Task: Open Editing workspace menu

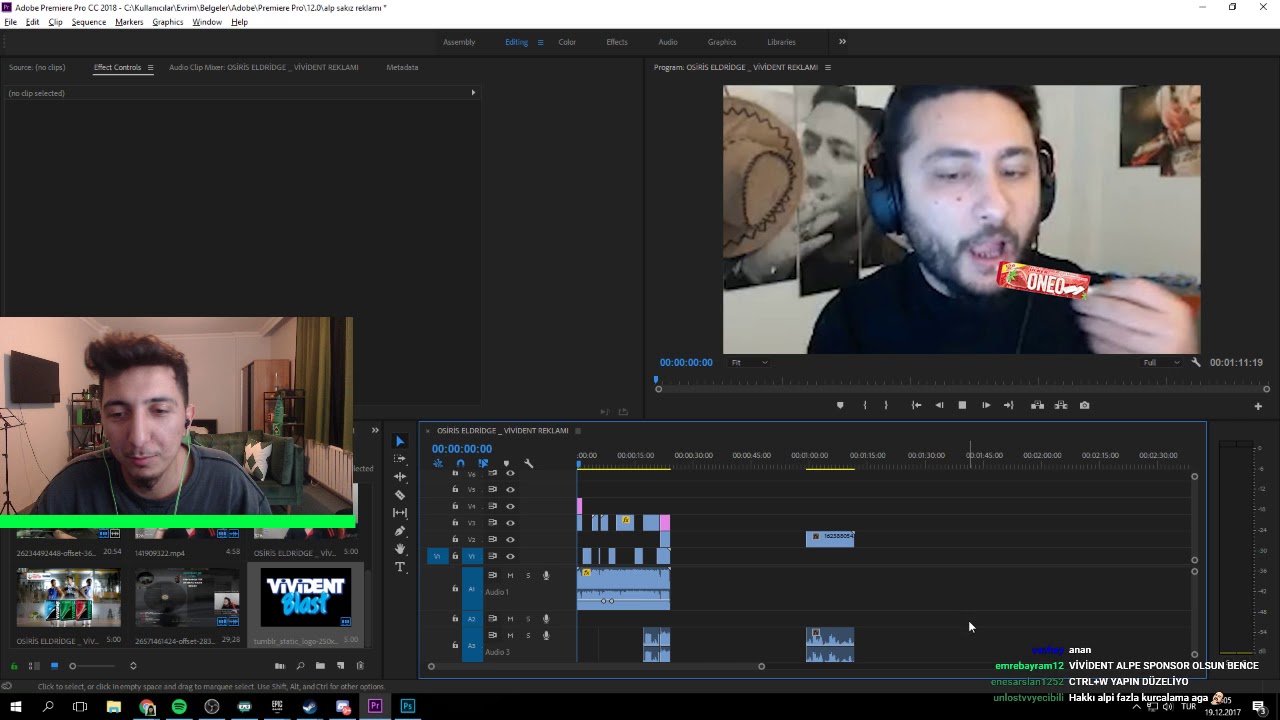Action: 540,42
